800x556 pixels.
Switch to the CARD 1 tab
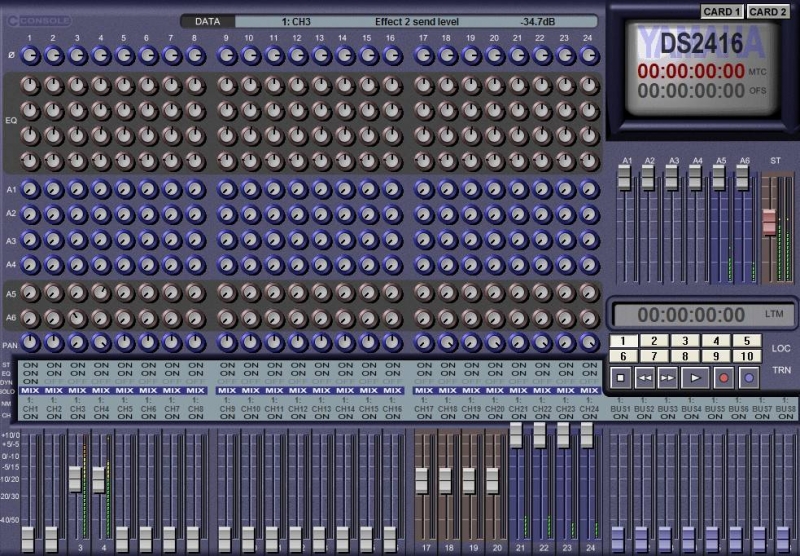(x=722, y=12)
